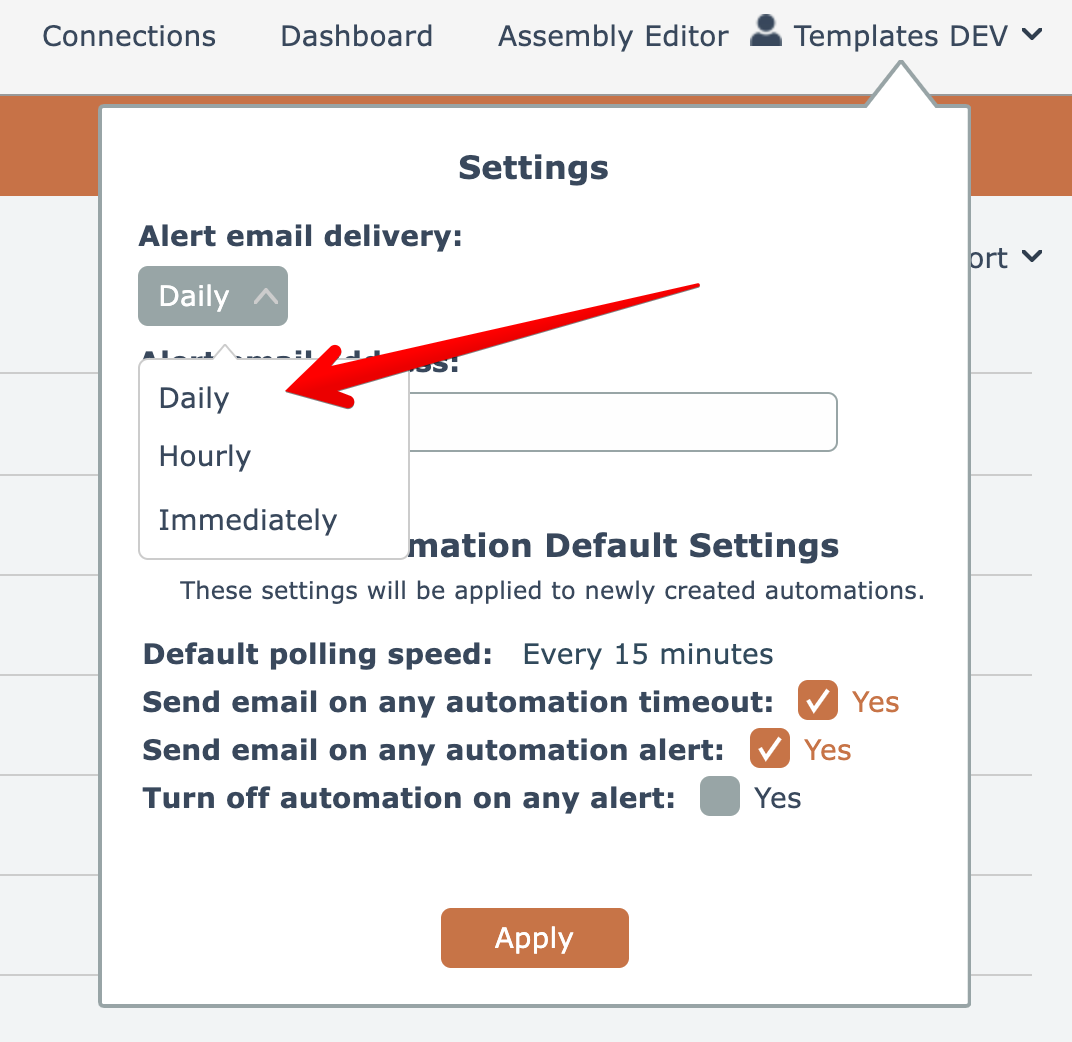Expand the Templates DEV account chevron

pyautogui.click(x=1032, y=36)
